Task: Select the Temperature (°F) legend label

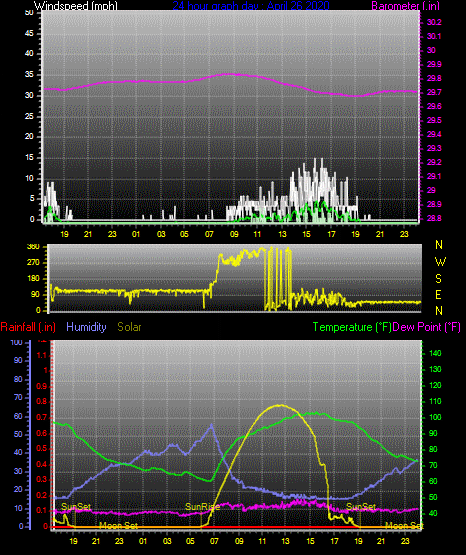Action: click(x=352, y=327)
